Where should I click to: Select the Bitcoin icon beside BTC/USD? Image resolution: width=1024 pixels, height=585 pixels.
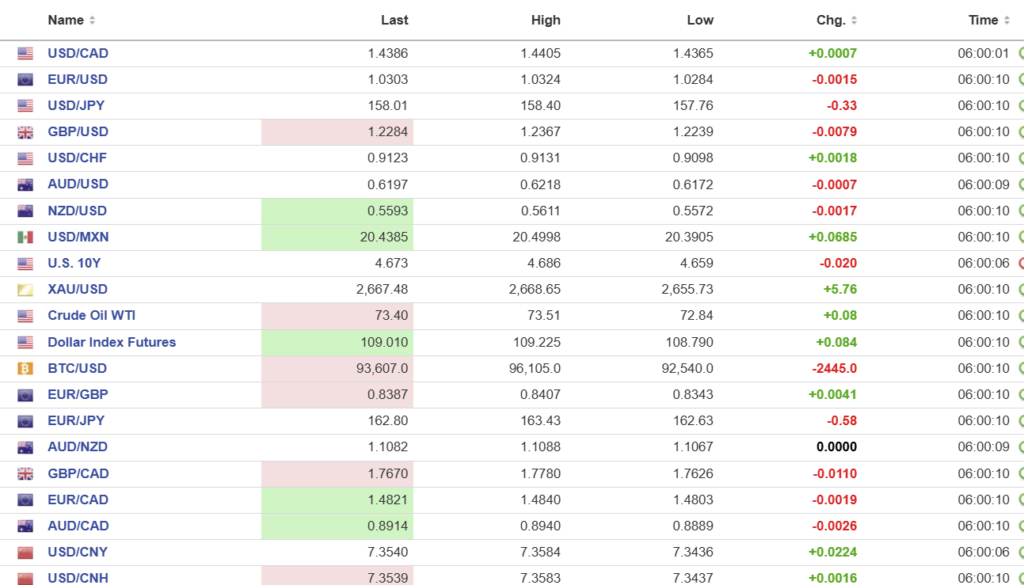(x=25, y=368)
